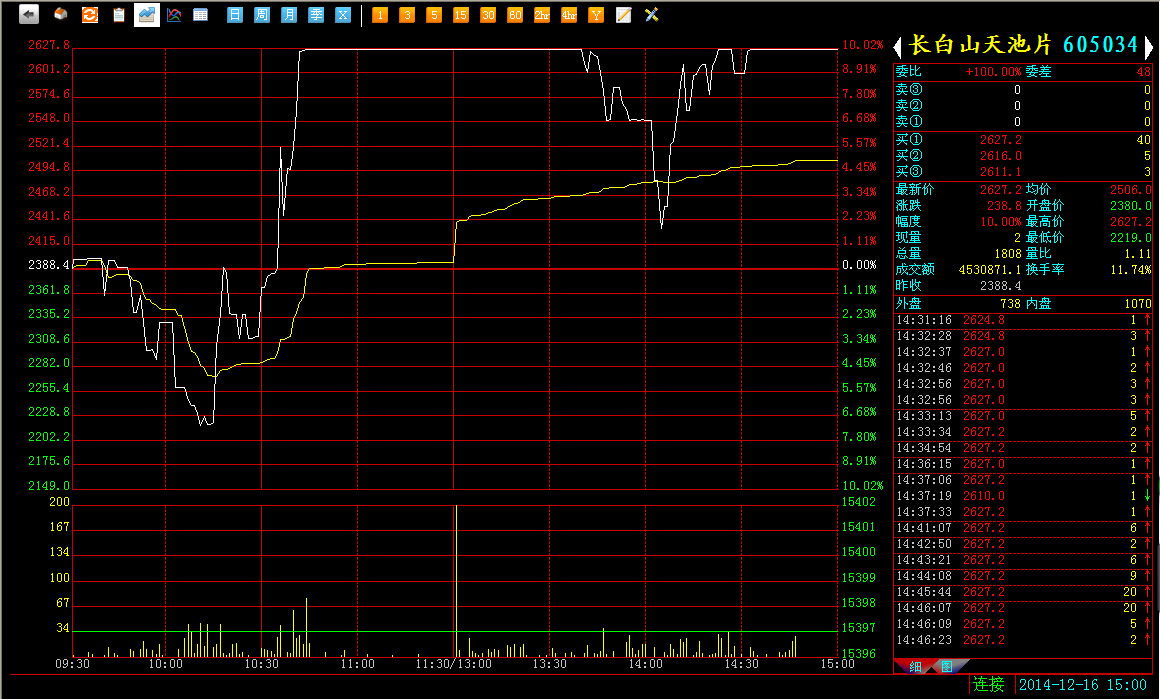Viewport: 1160px width, 699px height.
Task: Click the 昨收 value 2388.4
Action: tap(1001, 286)
